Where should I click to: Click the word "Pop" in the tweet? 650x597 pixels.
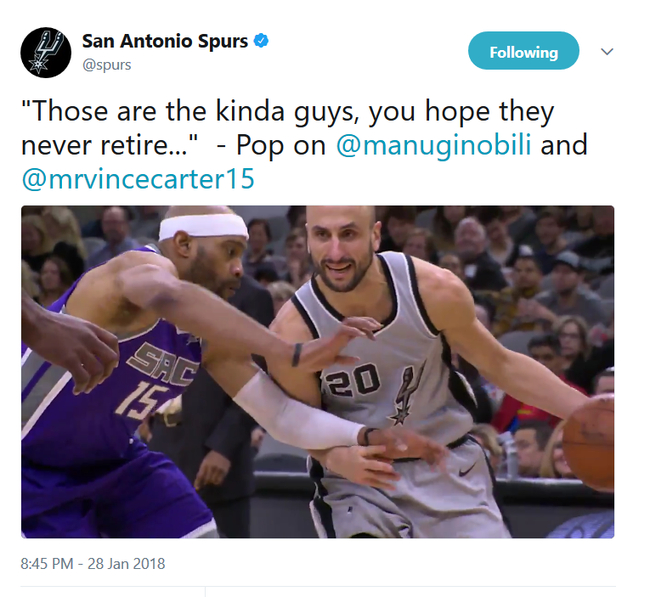point(260,146)
